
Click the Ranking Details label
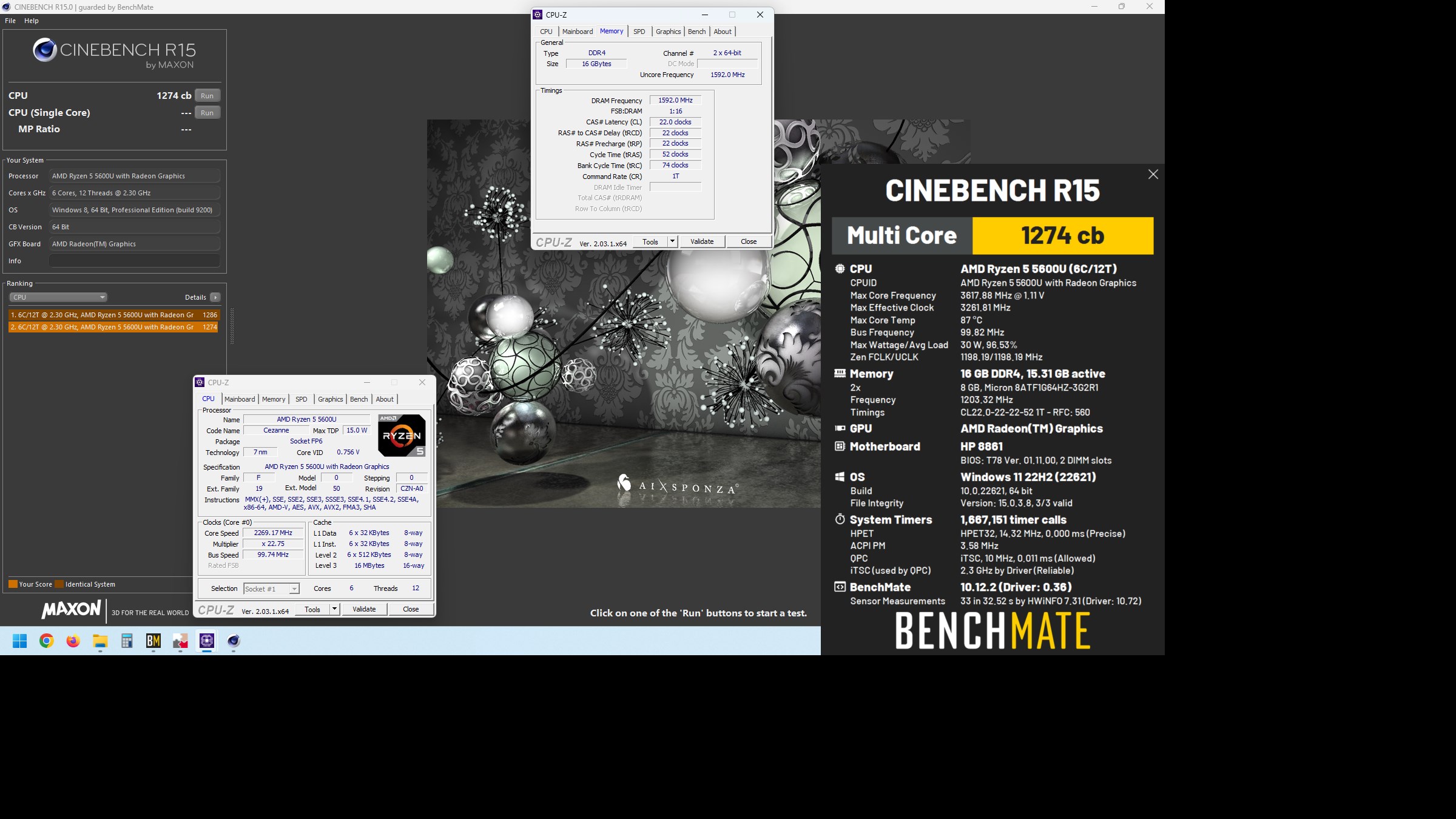click(195, 297)
